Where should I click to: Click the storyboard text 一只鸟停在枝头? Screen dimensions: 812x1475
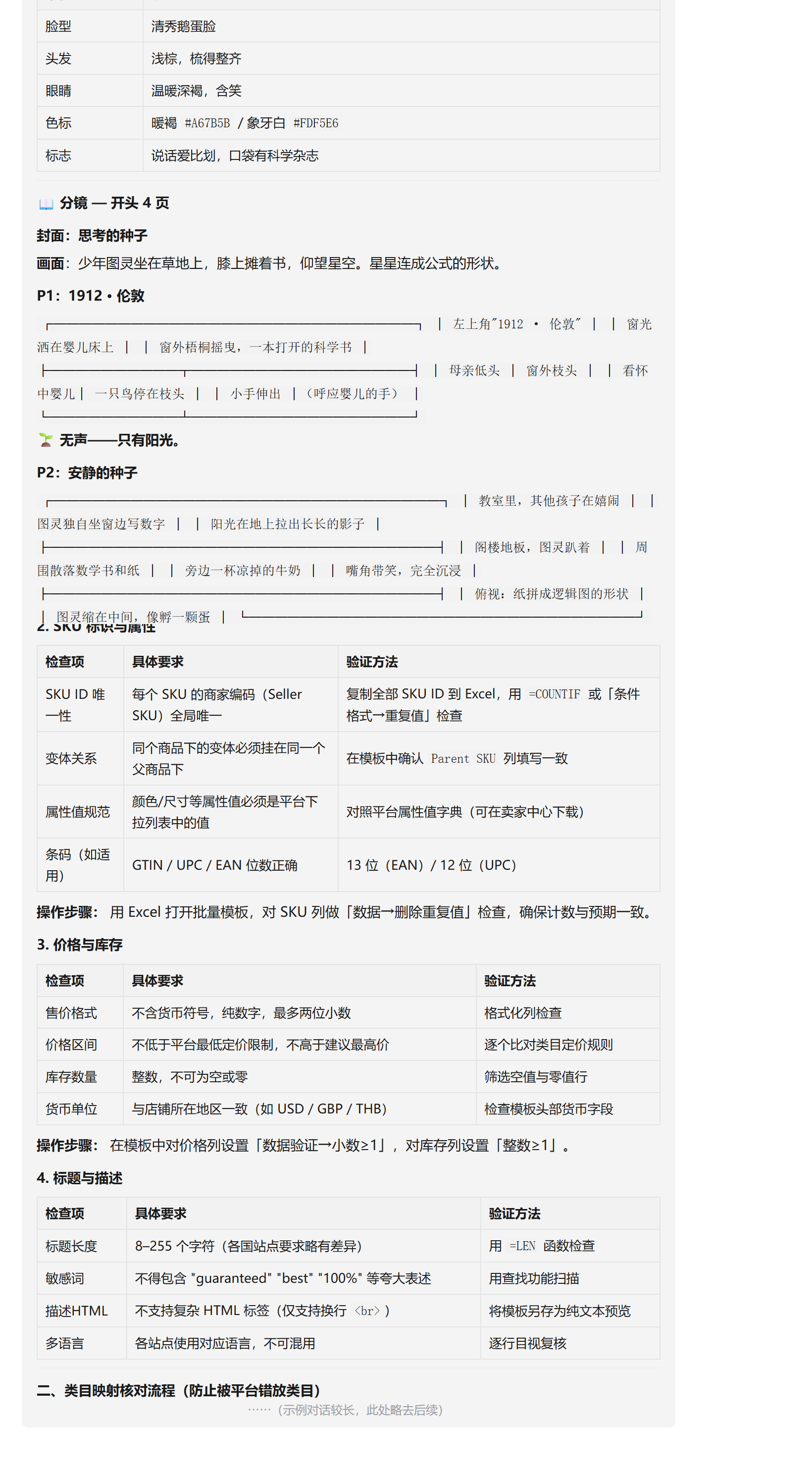tap(140, 394)
